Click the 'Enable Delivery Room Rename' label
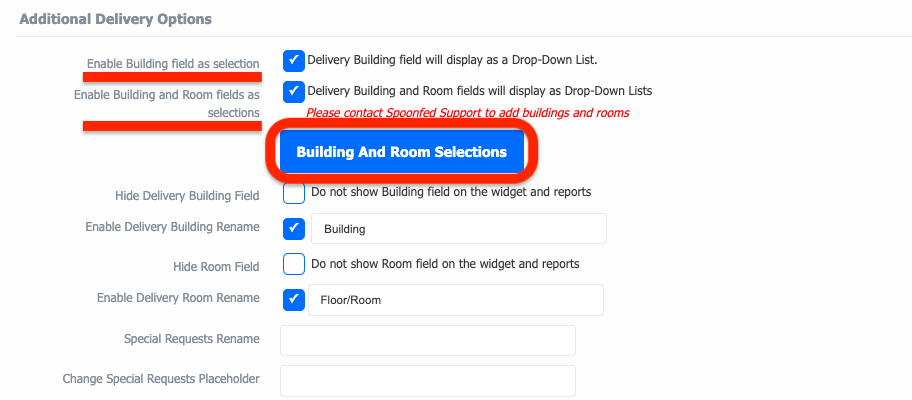Screen dimensions: 912x400 (179, 298)
